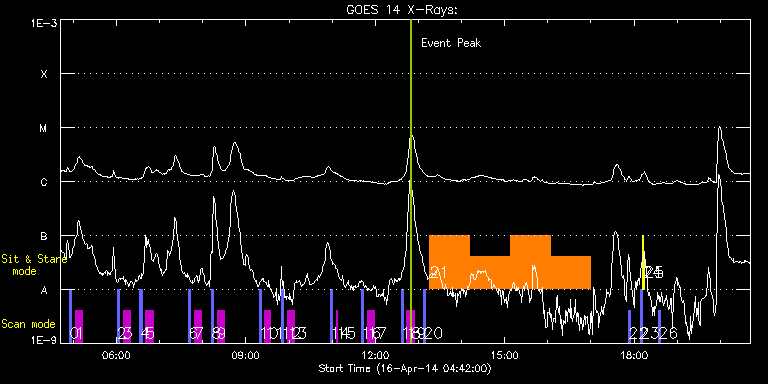This screenshot has height=384, width=768.
Task: Click the blue bar numbered 4
Action: click(x=141, y=316)
